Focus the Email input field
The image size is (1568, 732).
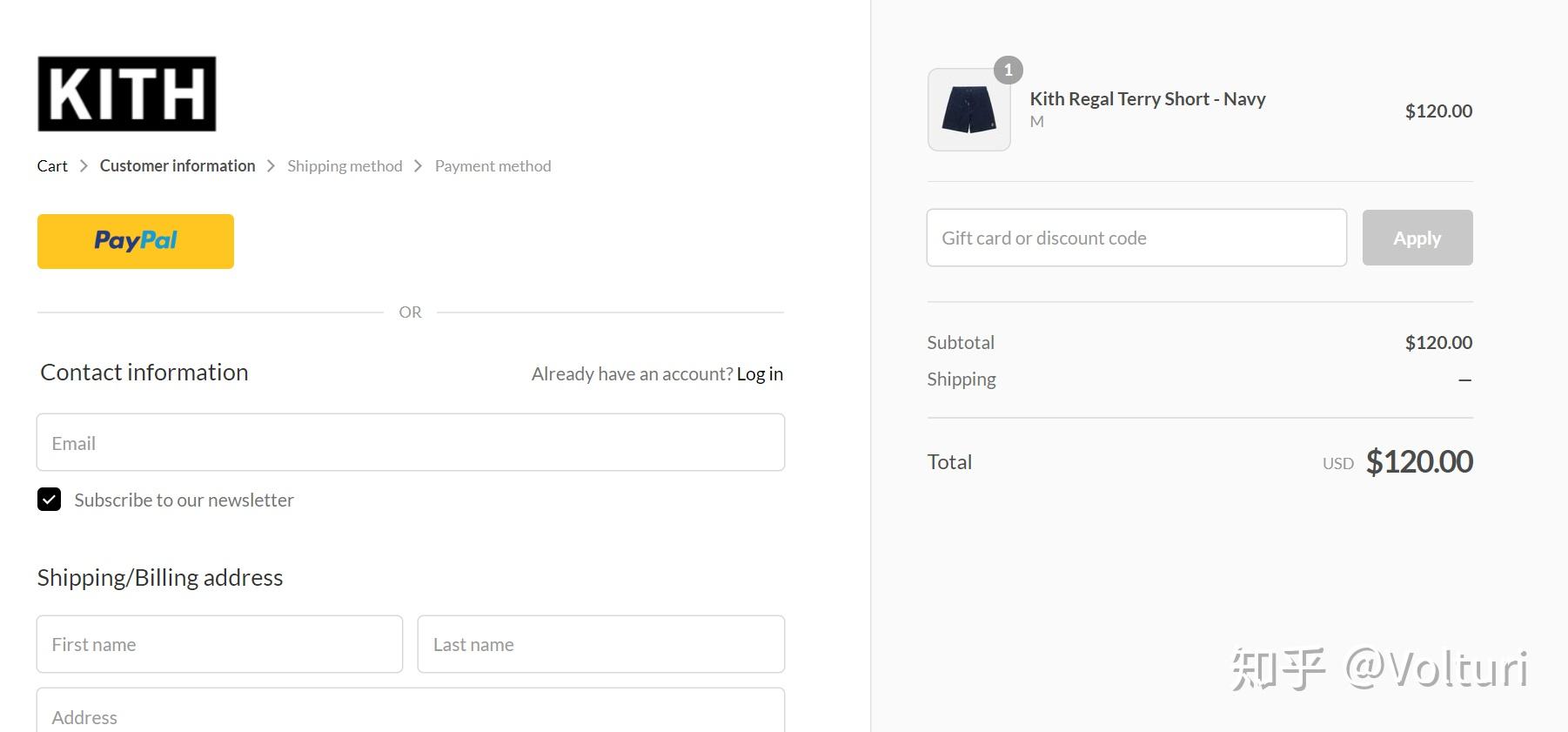[x=411, y=443]
